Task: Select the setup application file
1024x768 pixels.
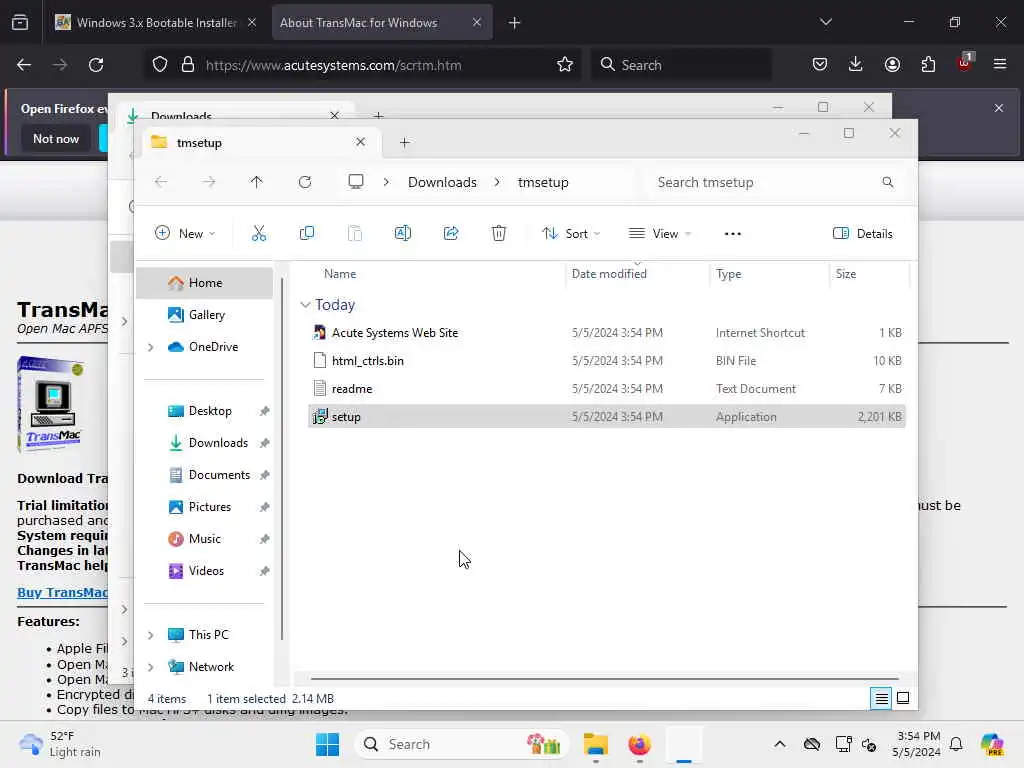Action: click(606, 417)
